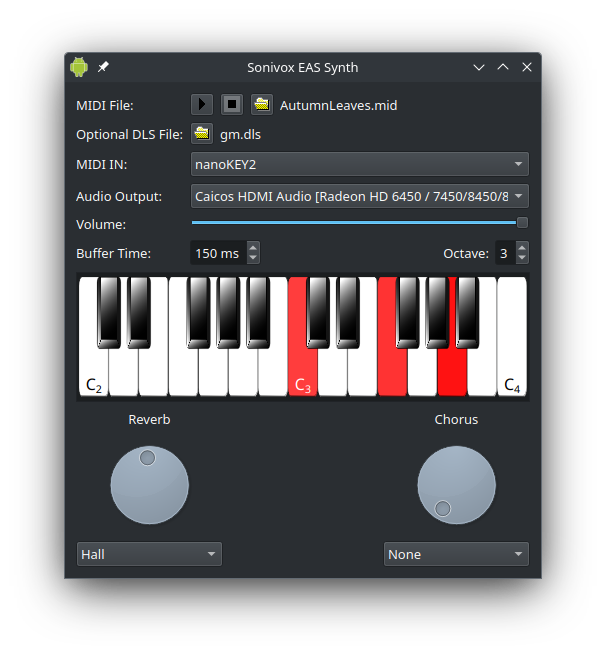Click the Octave value field showing 3
The height and width of the screenshot is (655, 606).
coord(505,253)
